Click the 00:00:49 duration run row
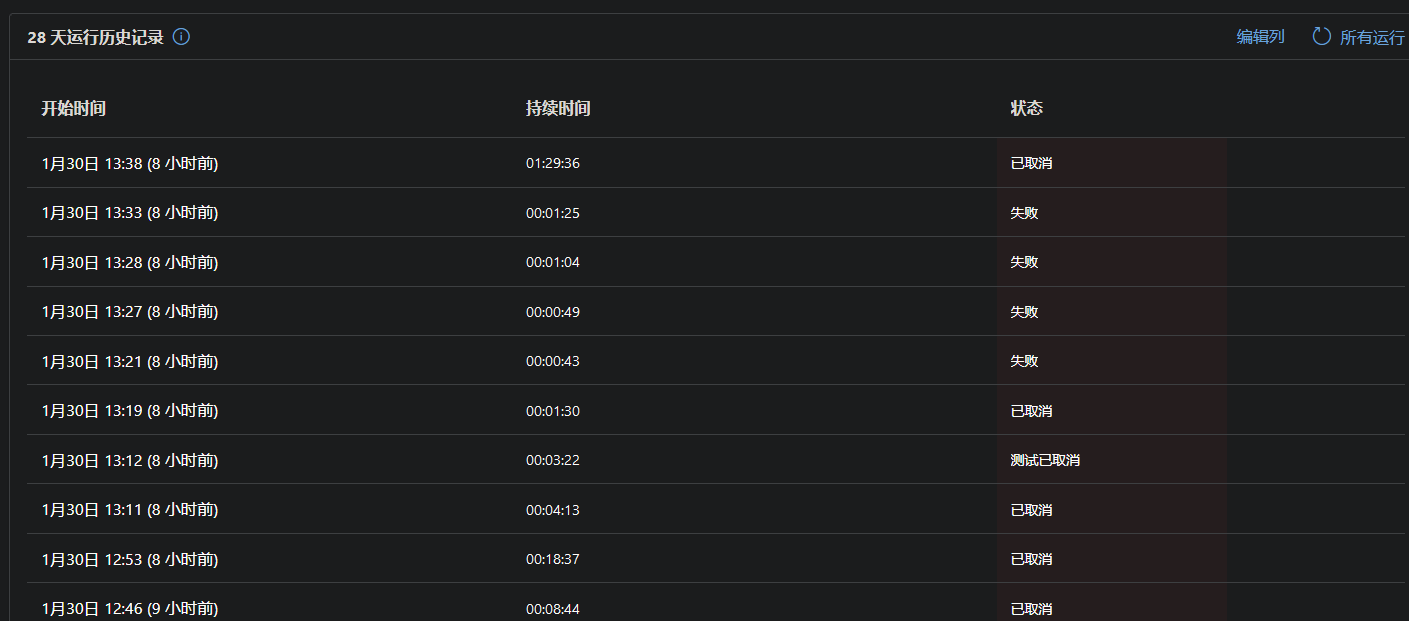 [x=553, y=312]
